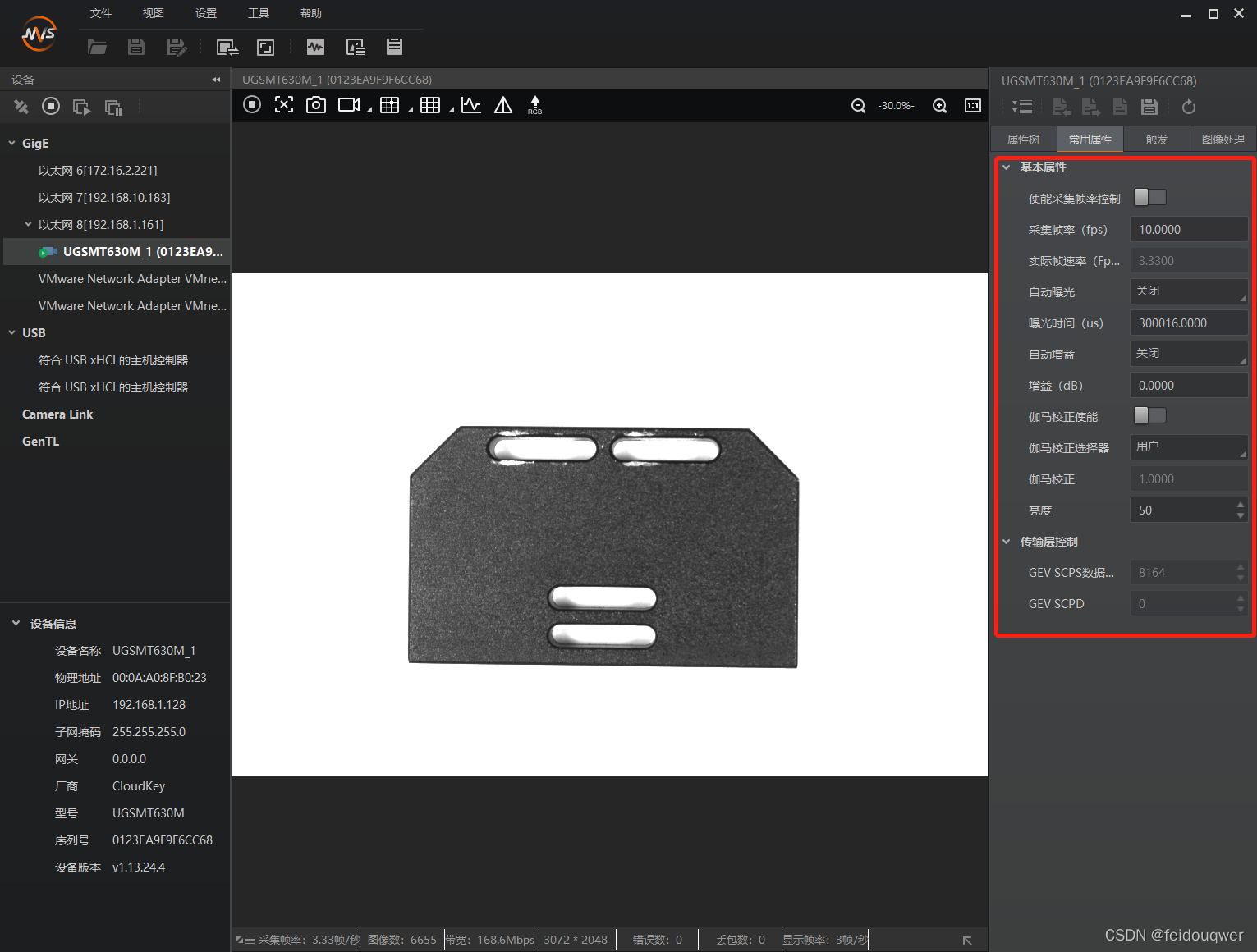Click the warning triangle icon in view toolbar

coord(503,105)
